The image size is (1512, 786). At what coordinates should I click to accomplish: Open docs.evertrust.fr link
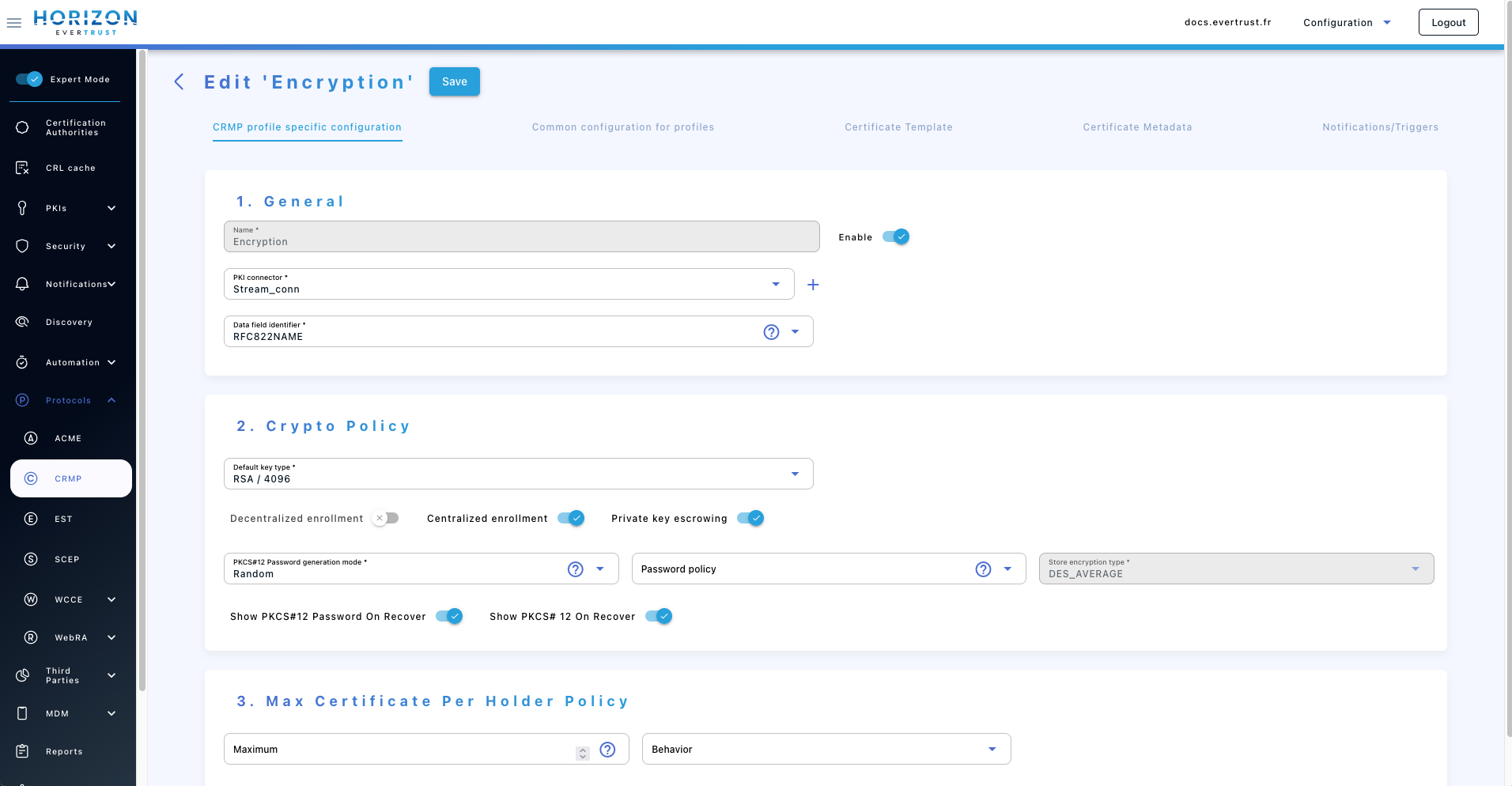click(1227, 21)
